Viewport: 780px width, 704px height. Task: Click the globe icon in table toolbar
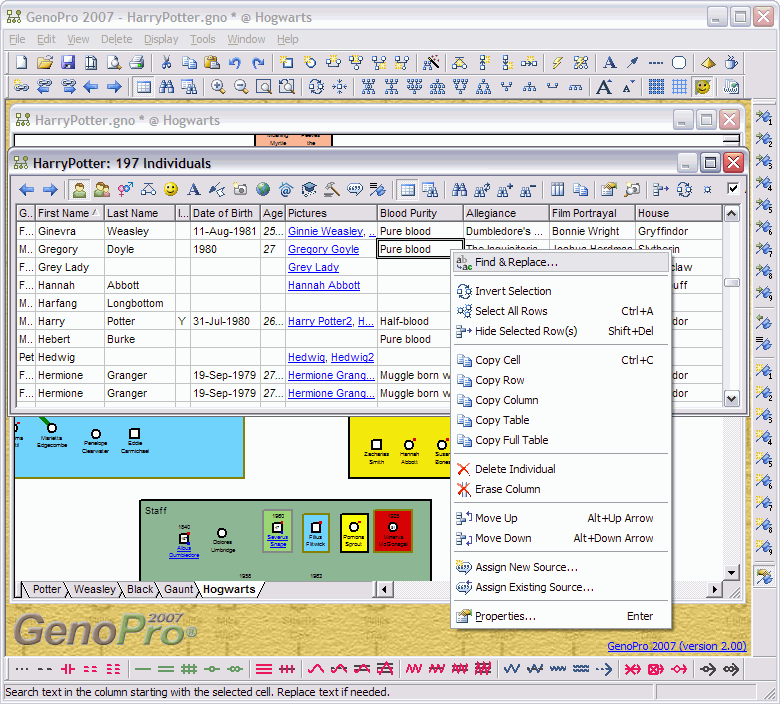(263, 189)
